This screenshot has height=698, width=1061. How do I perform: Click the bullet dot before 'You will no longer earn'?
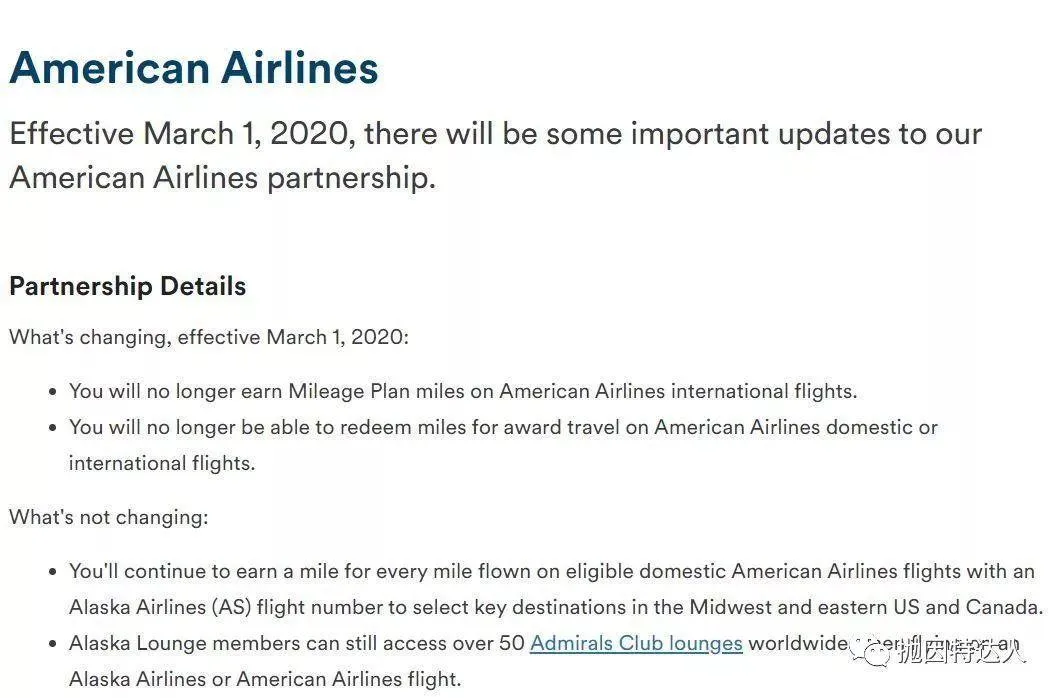[x=53, y=392]
